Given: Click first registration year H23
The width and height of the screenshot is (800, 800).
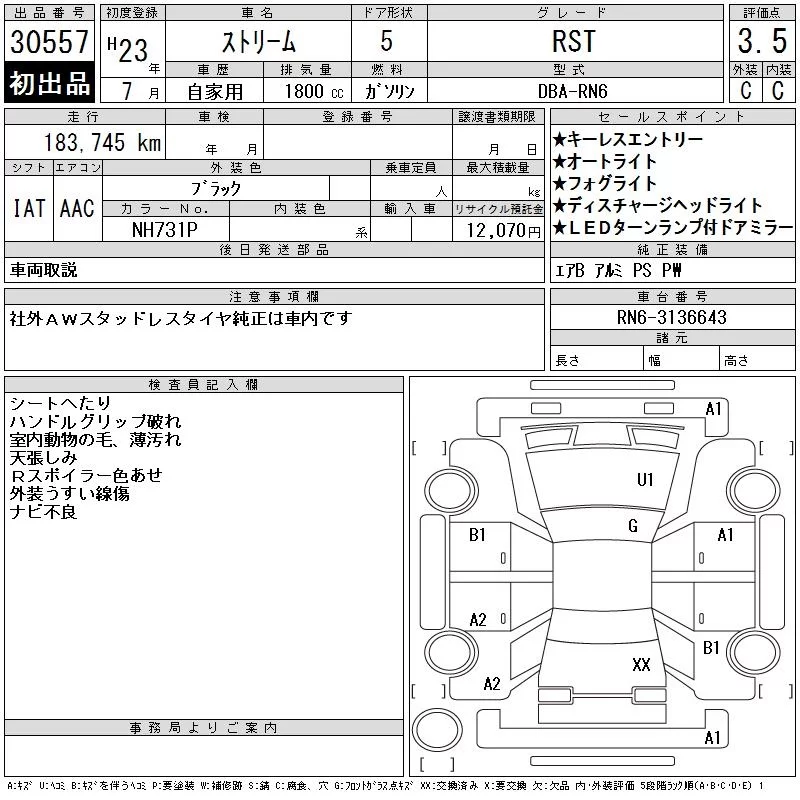Looking at the screenshot, I should tap(128, 49).
